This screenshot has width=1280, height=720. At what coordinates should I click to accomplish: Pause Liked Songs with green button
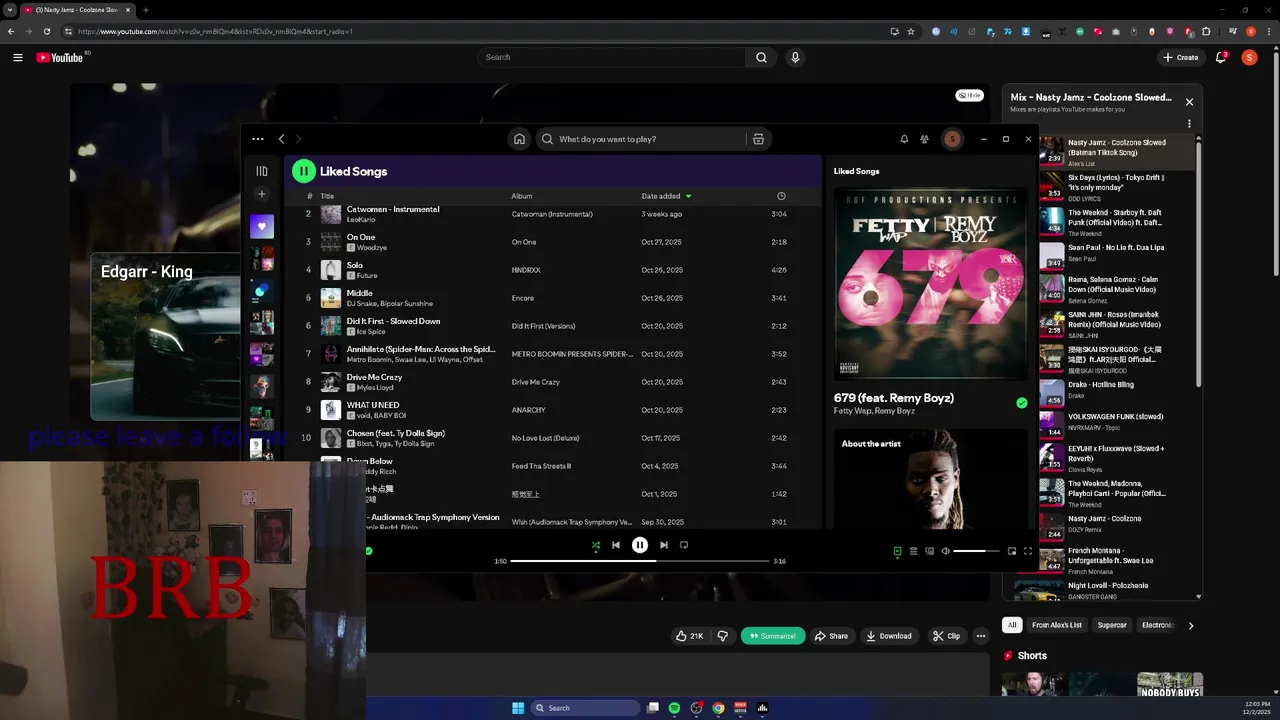tap(303, 171)
